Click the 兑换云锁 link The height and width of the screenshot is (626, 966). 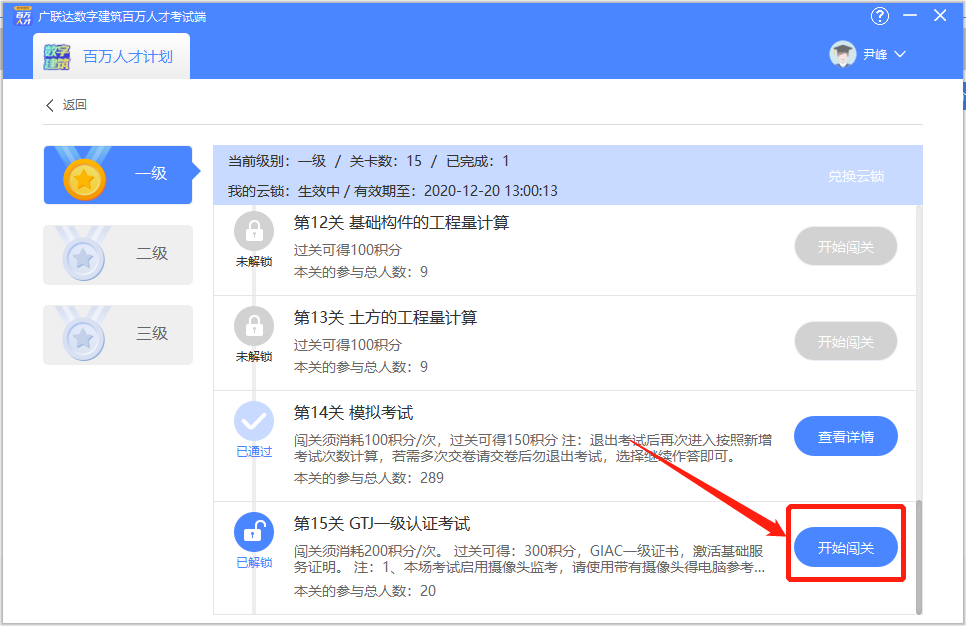click(x=856, y=176)
